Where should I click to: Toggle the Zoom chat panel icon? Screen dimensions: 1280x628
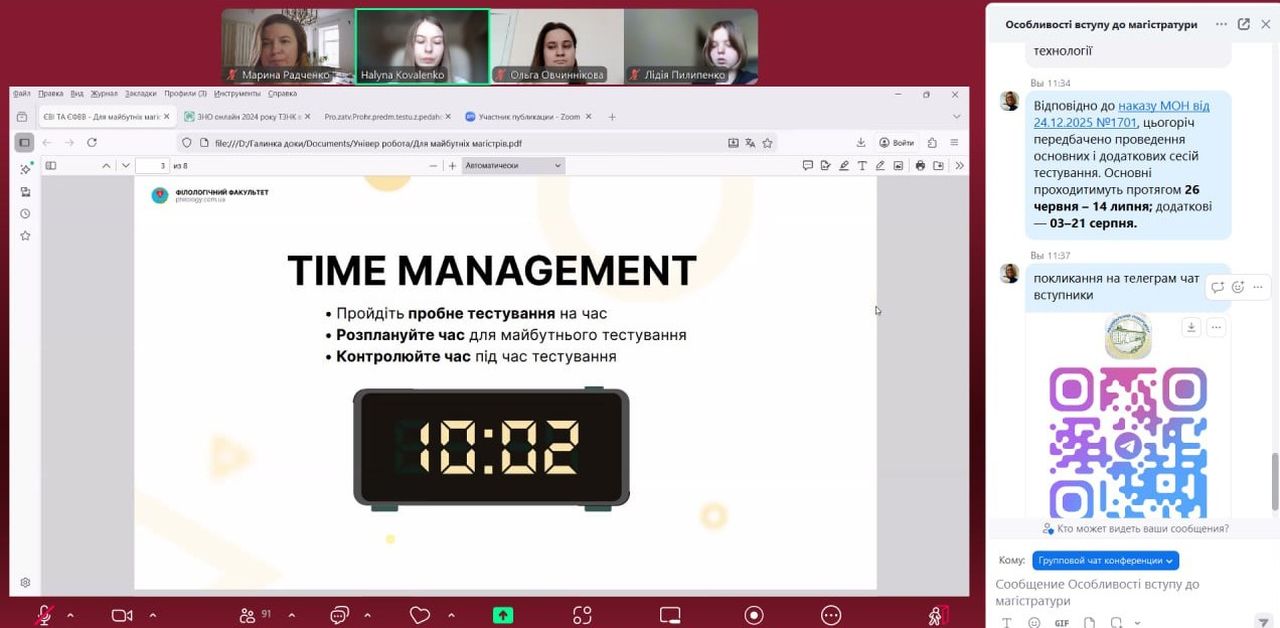[340, 615]
